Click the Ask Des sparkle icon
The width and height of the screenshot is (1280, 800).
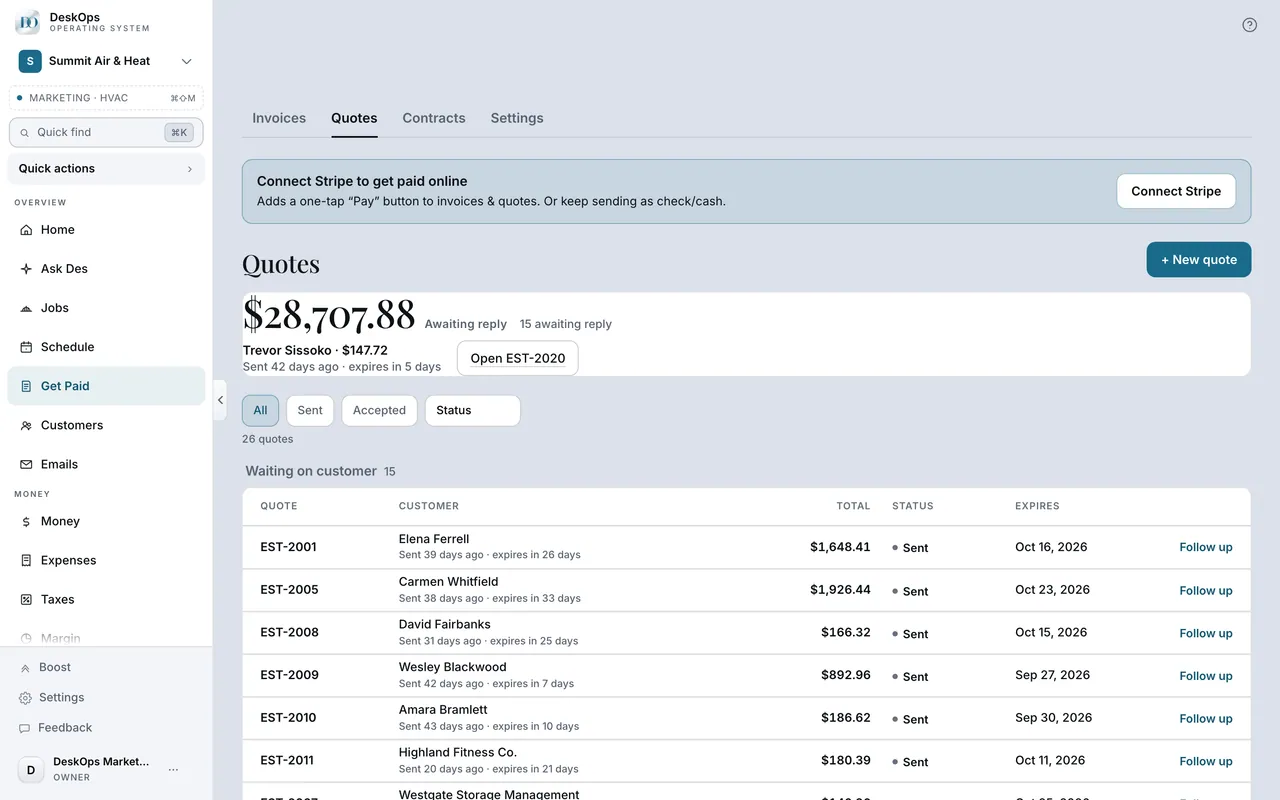click(26, 269)
